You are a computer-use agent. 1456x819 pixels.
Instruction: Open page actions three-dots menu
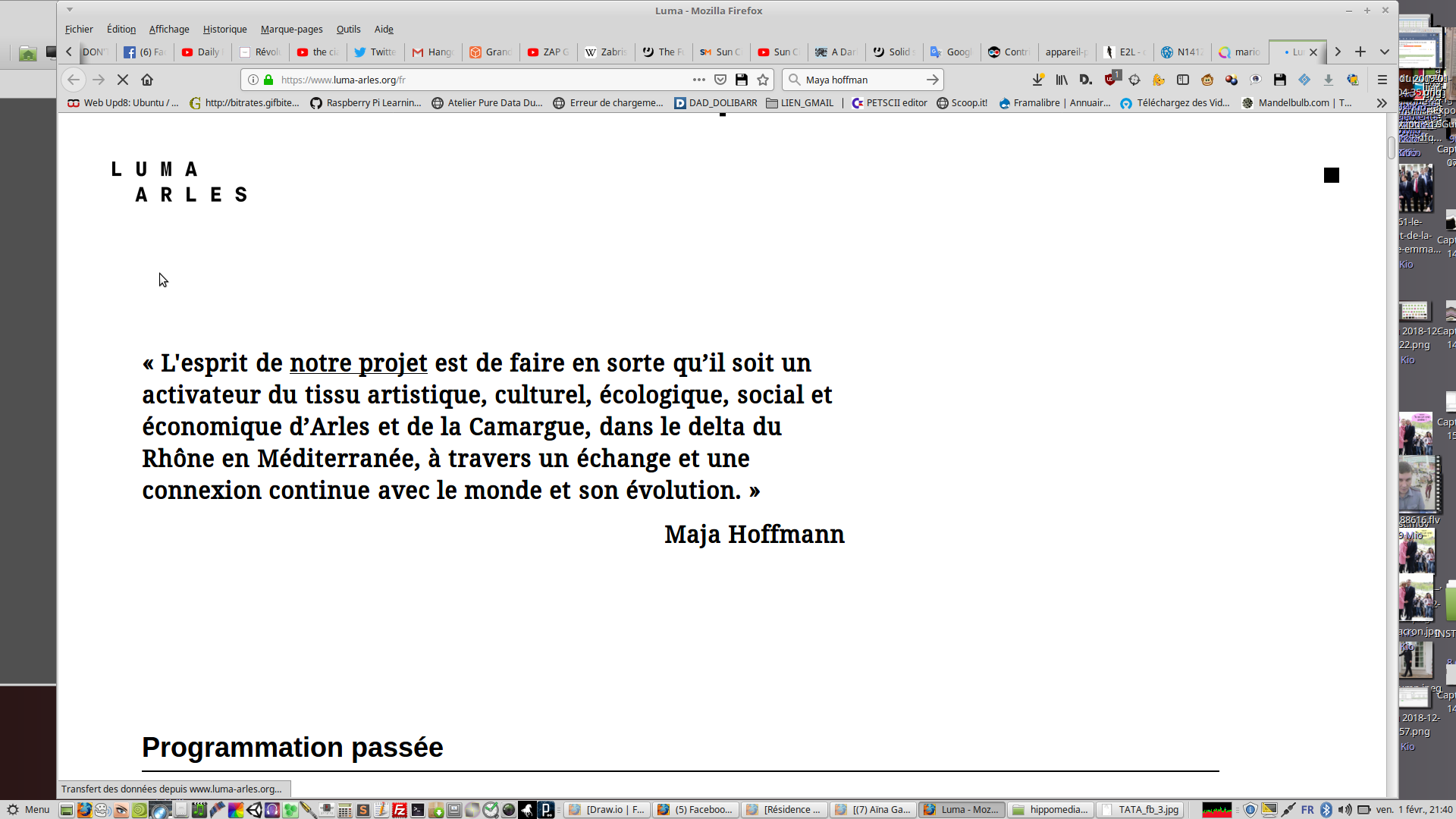(x=698, y=80)
